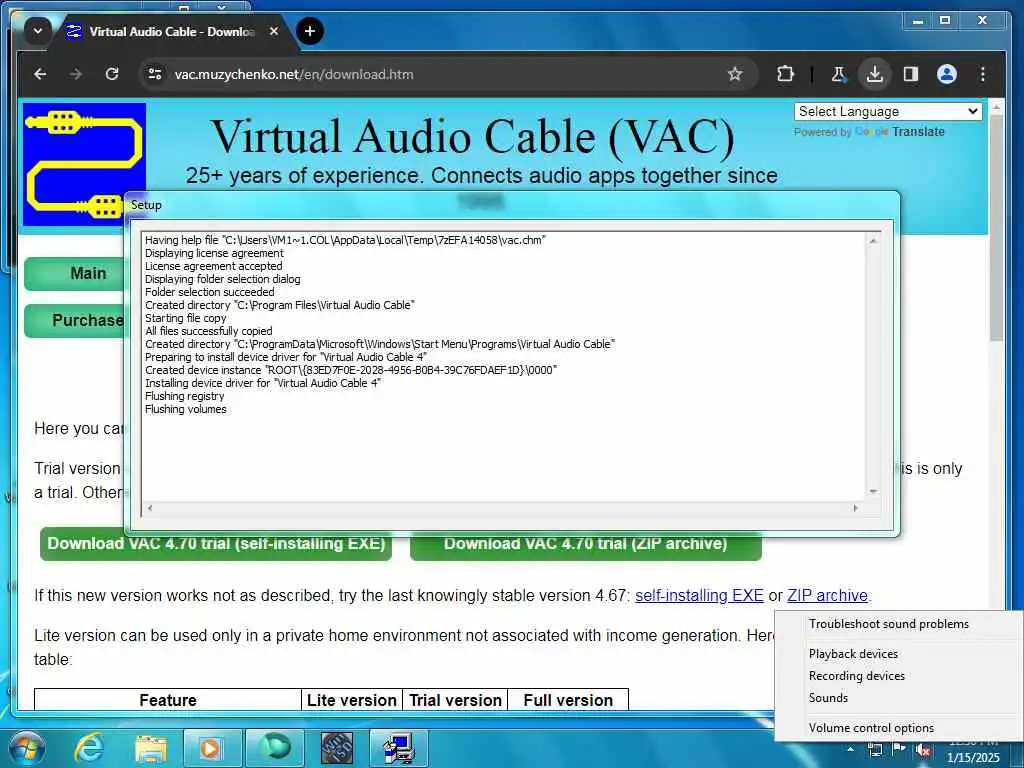Open a new browser tab

pyautogui.click(x=310, y=31)
